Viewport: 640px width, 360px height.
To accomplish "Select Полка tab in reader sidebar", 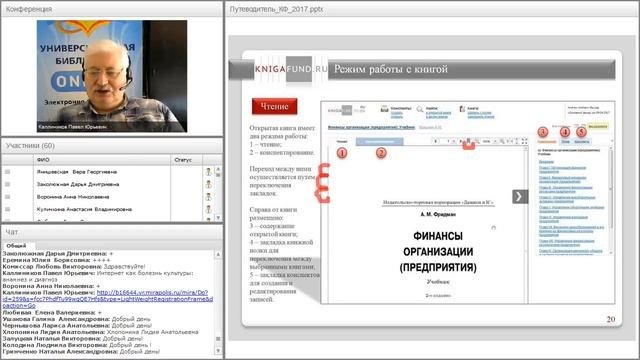I will [x=565, y=142].
